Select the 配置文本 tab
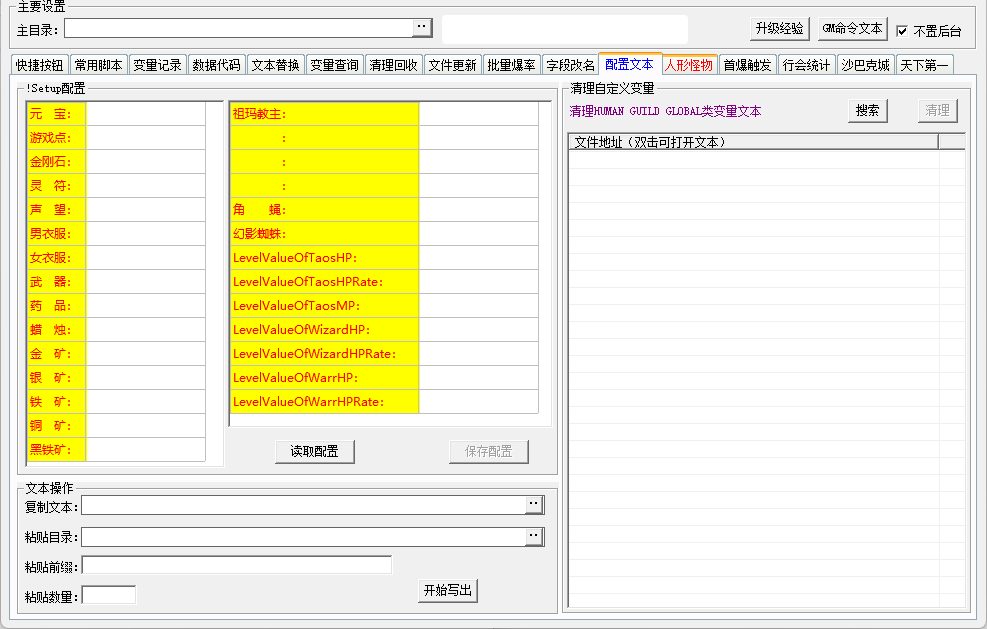The image size is (987, 629). point(629,64)
